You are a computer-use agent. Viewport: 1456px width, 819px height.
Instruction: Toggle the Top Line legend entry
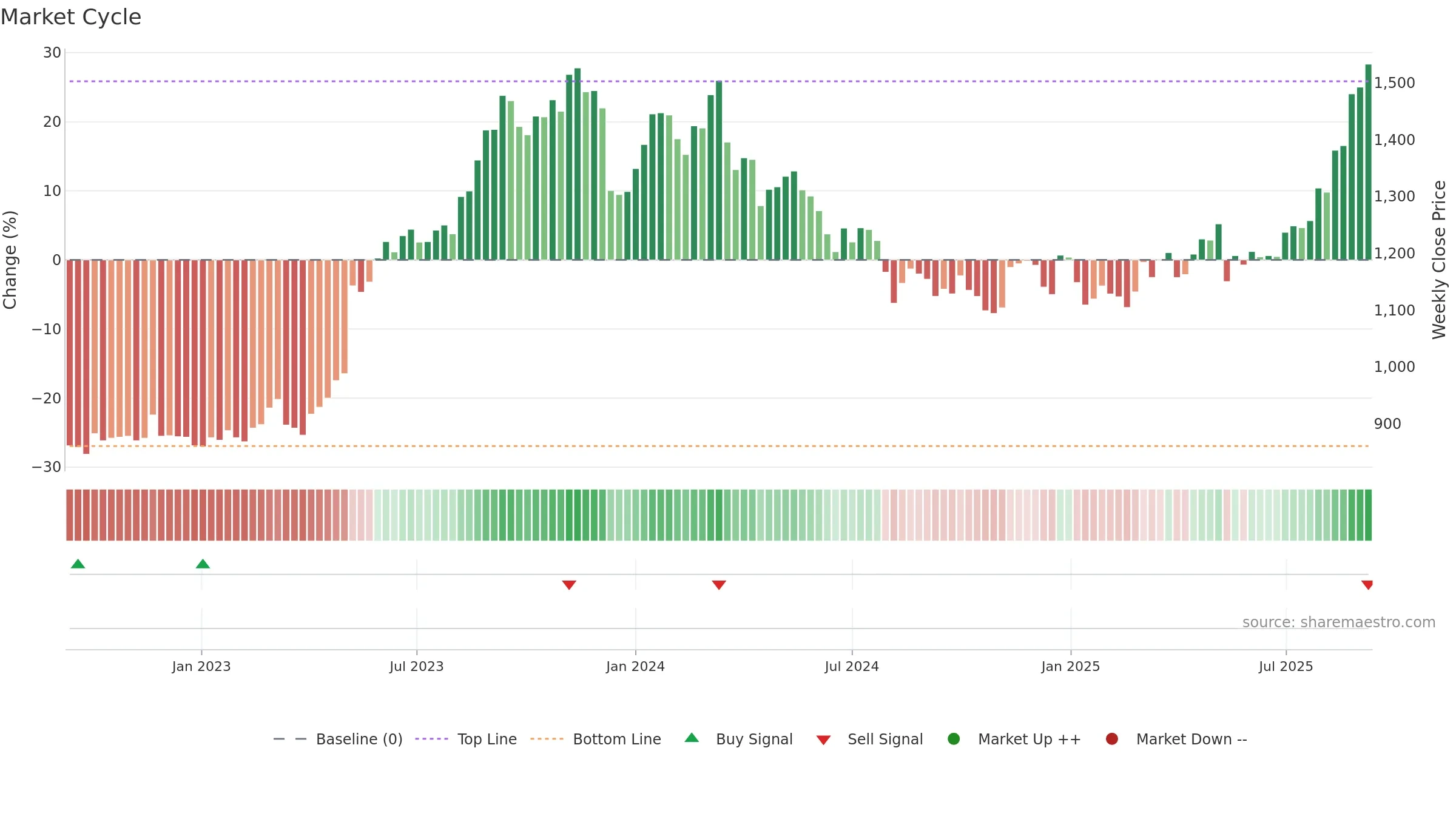click(465, 739)
